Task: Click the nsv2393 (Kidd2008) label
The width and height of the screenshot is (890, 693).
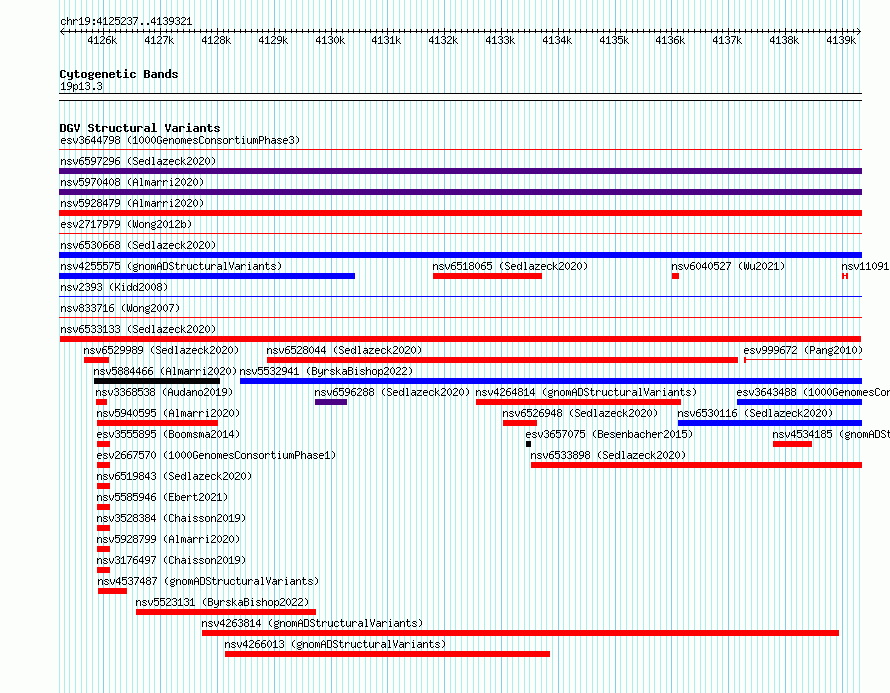Action: pos(114,287)
